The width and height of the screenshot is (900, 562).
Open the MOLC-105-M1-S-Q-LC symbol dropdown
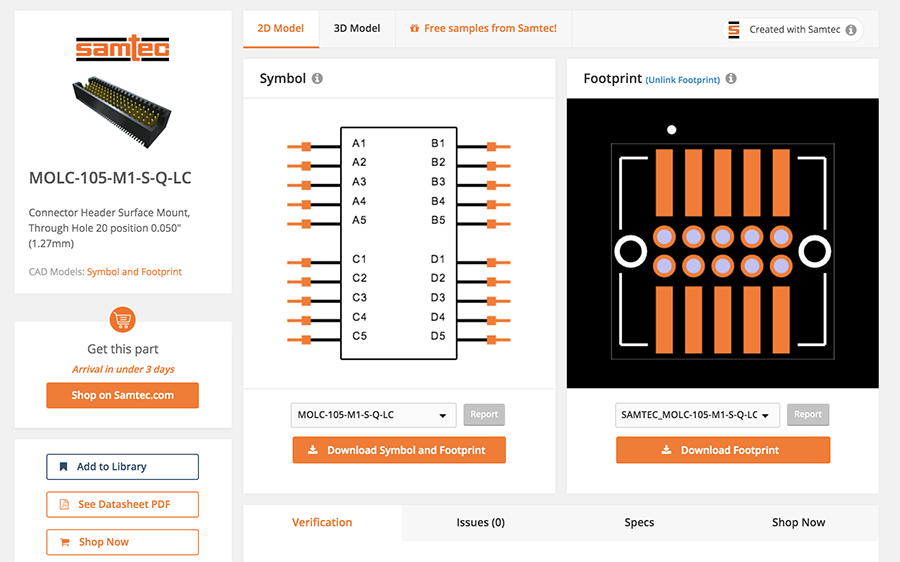click(372, 415)
